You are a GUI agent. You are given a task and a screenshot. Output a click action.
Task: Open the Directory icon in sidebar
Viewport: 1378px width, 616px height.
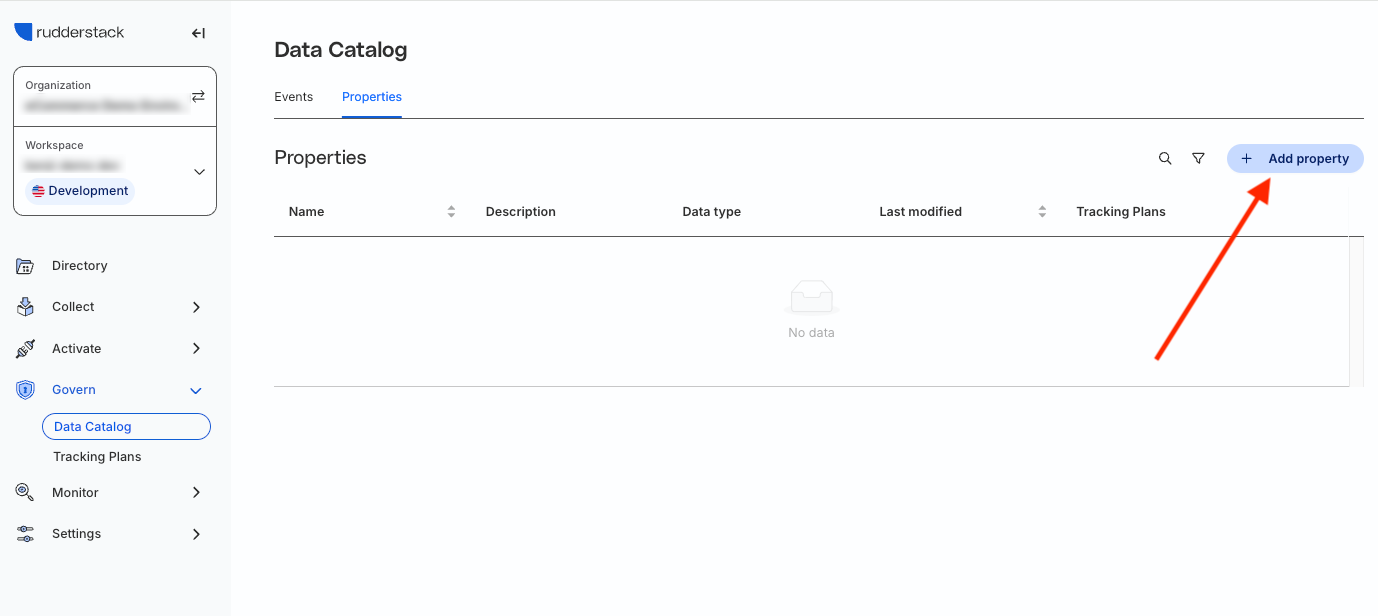pyautogui.click(x=25, y=266)
